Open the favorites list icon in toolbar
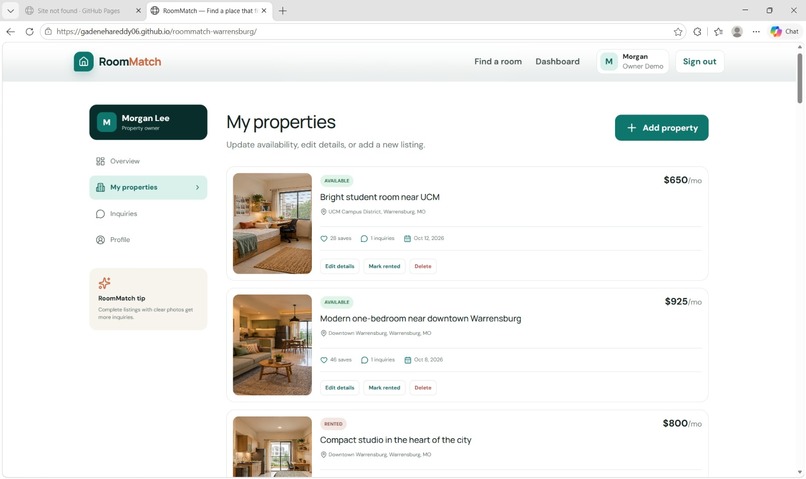 click(x=718, y=32)
